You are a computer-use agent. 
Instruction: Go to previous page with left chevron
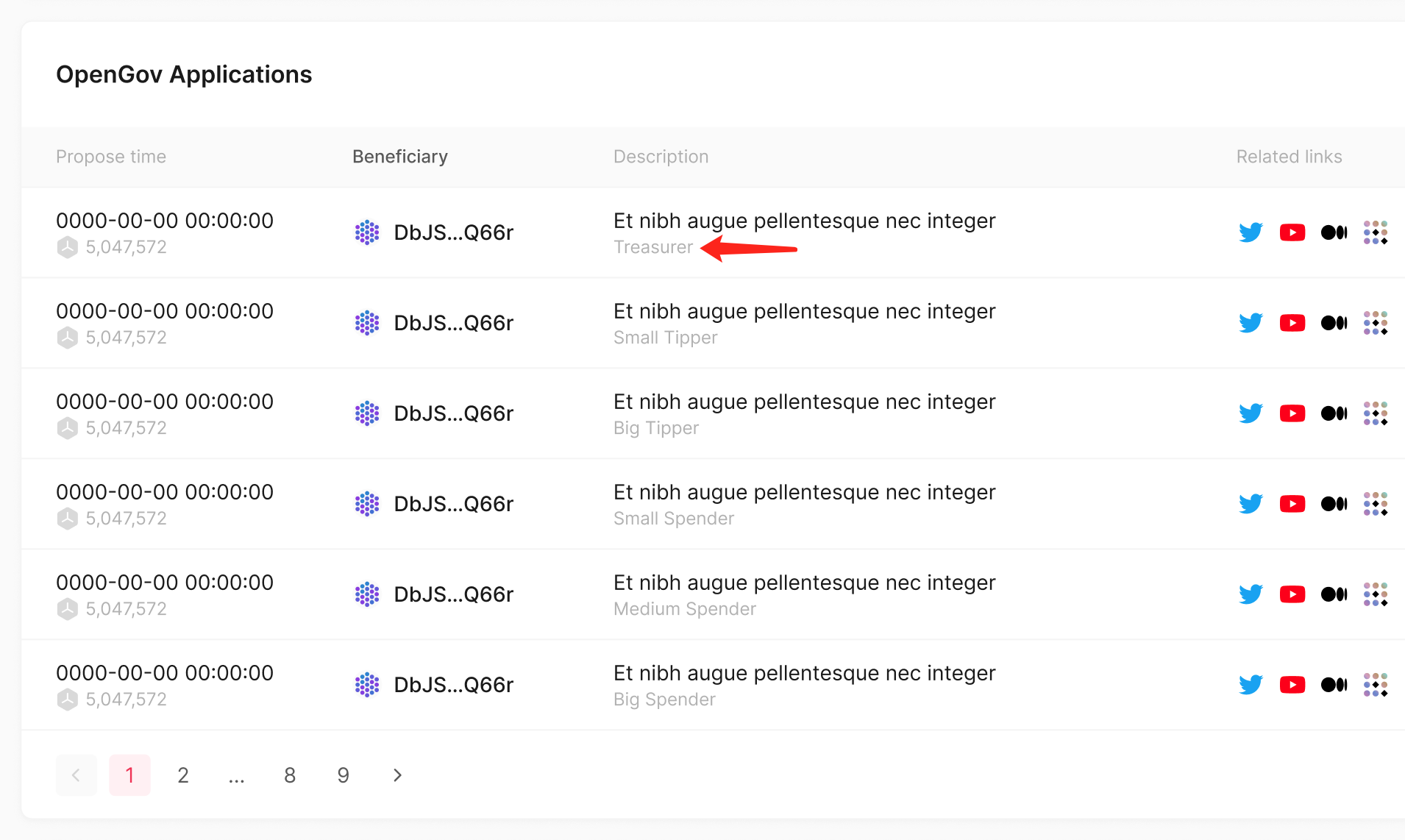pos(77,775)
